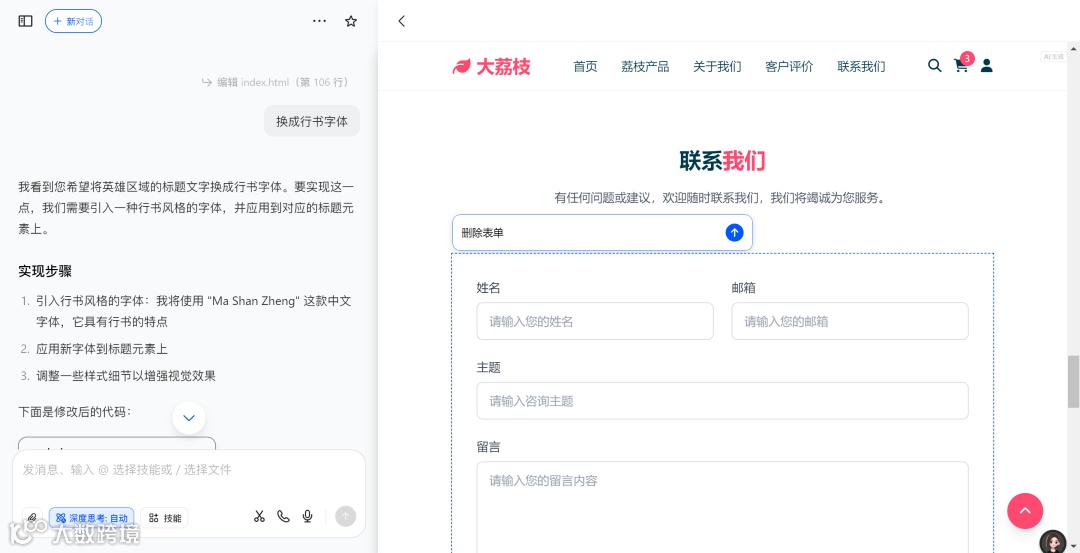Open the 技能 skills button
The image size is (1080, 553).
click(x=165, y=518)
